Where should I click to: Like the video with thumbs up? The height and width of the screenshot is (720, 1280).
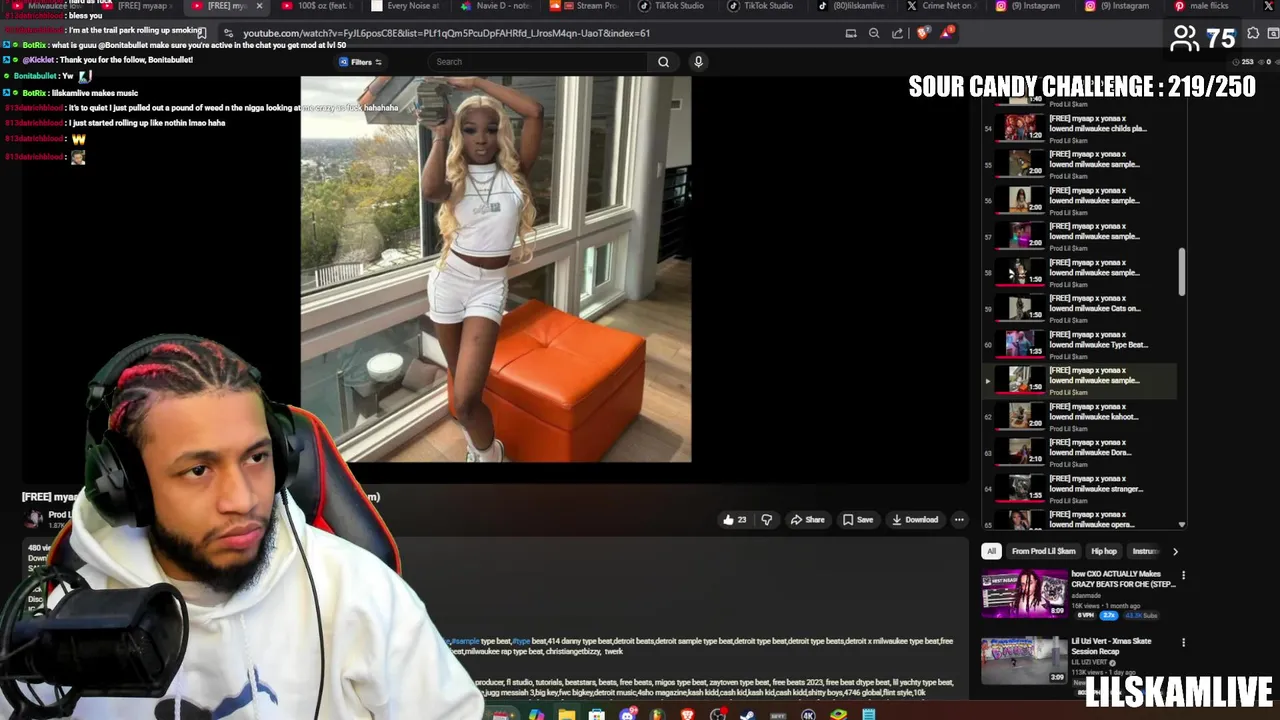tap(735, 520)
